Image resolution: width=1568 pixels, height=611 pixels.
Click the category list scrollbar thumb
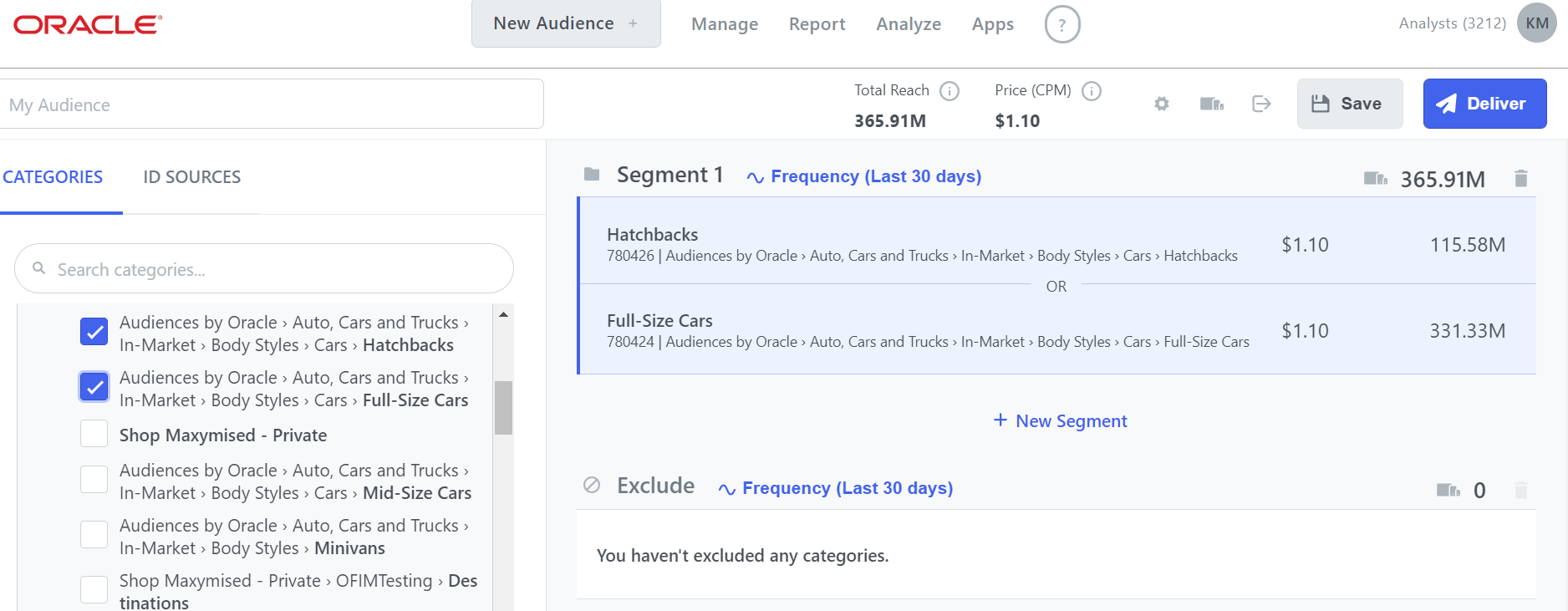tap(503, 408)
